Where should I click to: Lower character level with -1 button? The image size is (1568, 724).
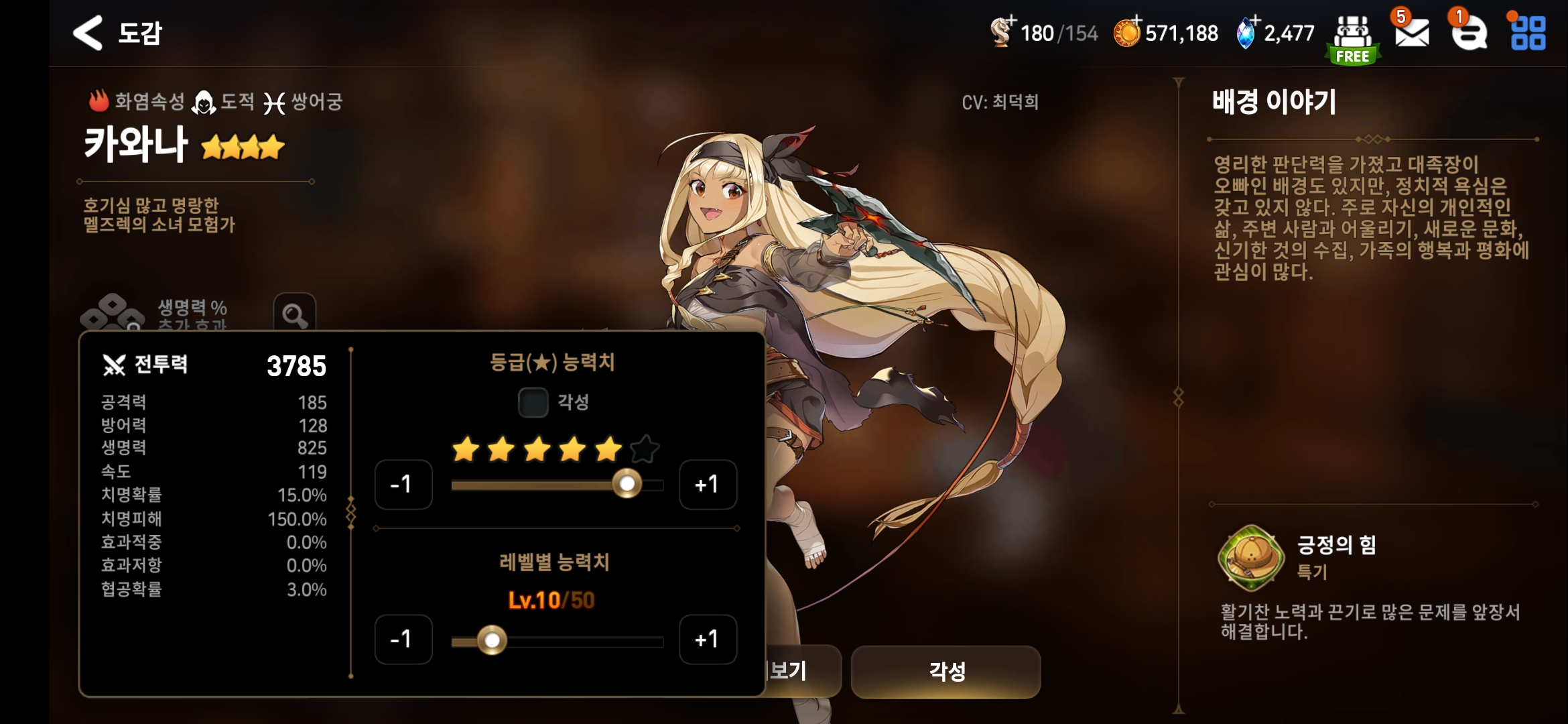coord(403,640)
